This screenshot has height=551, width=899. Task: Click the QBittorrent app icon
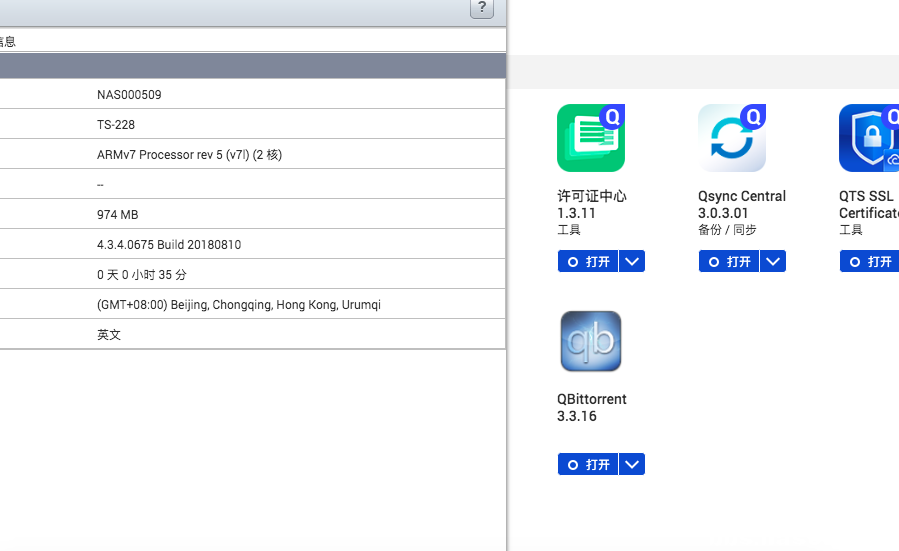pyautogui.click(x=590, y=341)
